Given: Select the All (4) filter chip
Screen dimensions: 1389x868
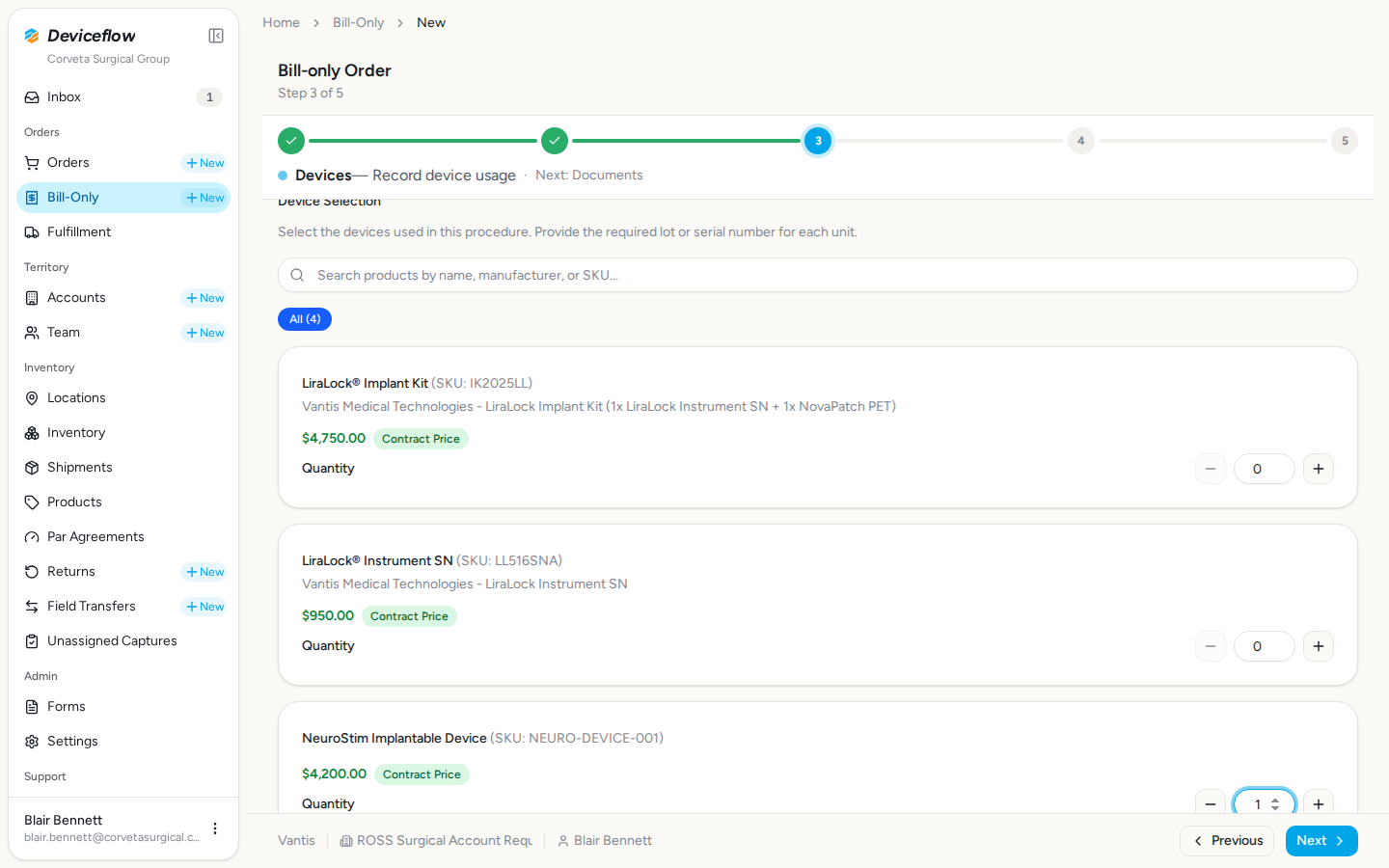Looking at the screenshot, I should pyautogui.click(x=305, y=319).
